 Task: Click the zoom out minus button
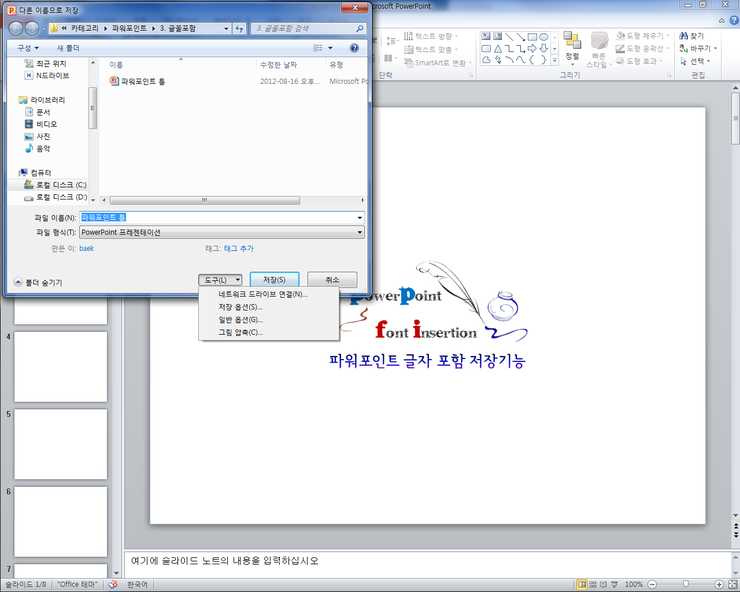tap(652, 584)
